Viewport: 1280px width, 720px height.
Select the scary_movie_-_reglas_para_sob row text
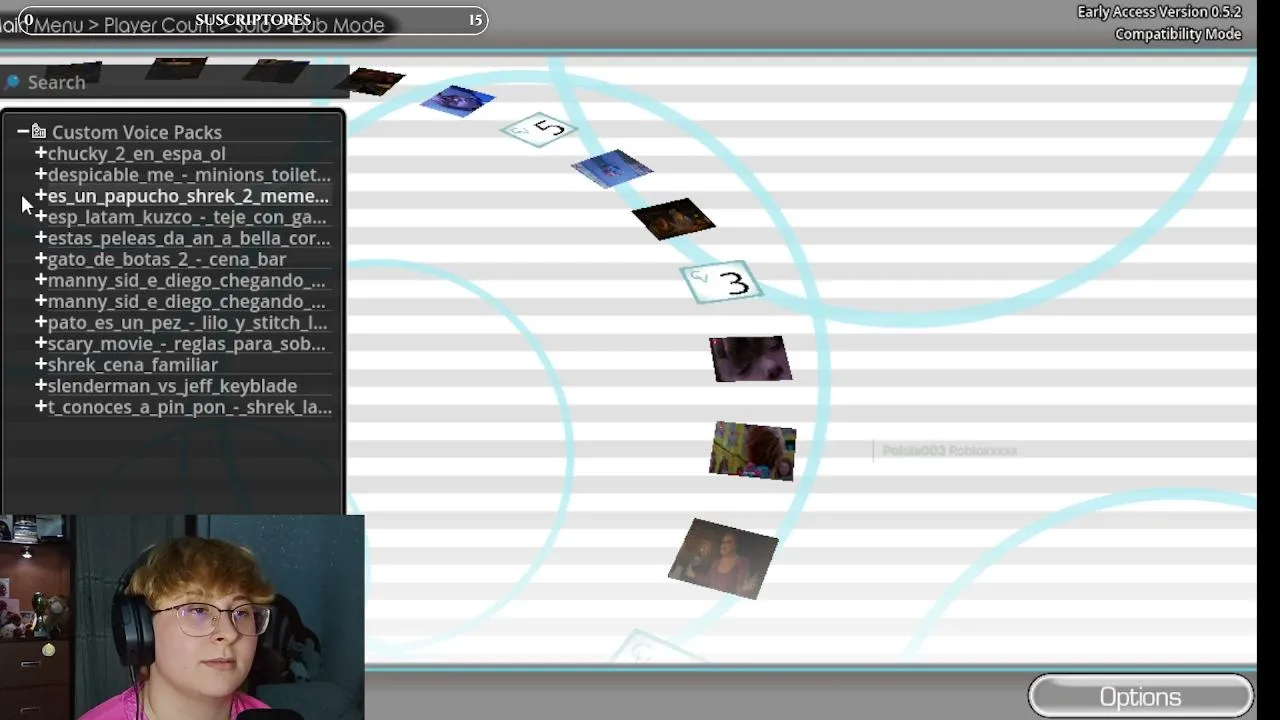(x=187, y=344)
